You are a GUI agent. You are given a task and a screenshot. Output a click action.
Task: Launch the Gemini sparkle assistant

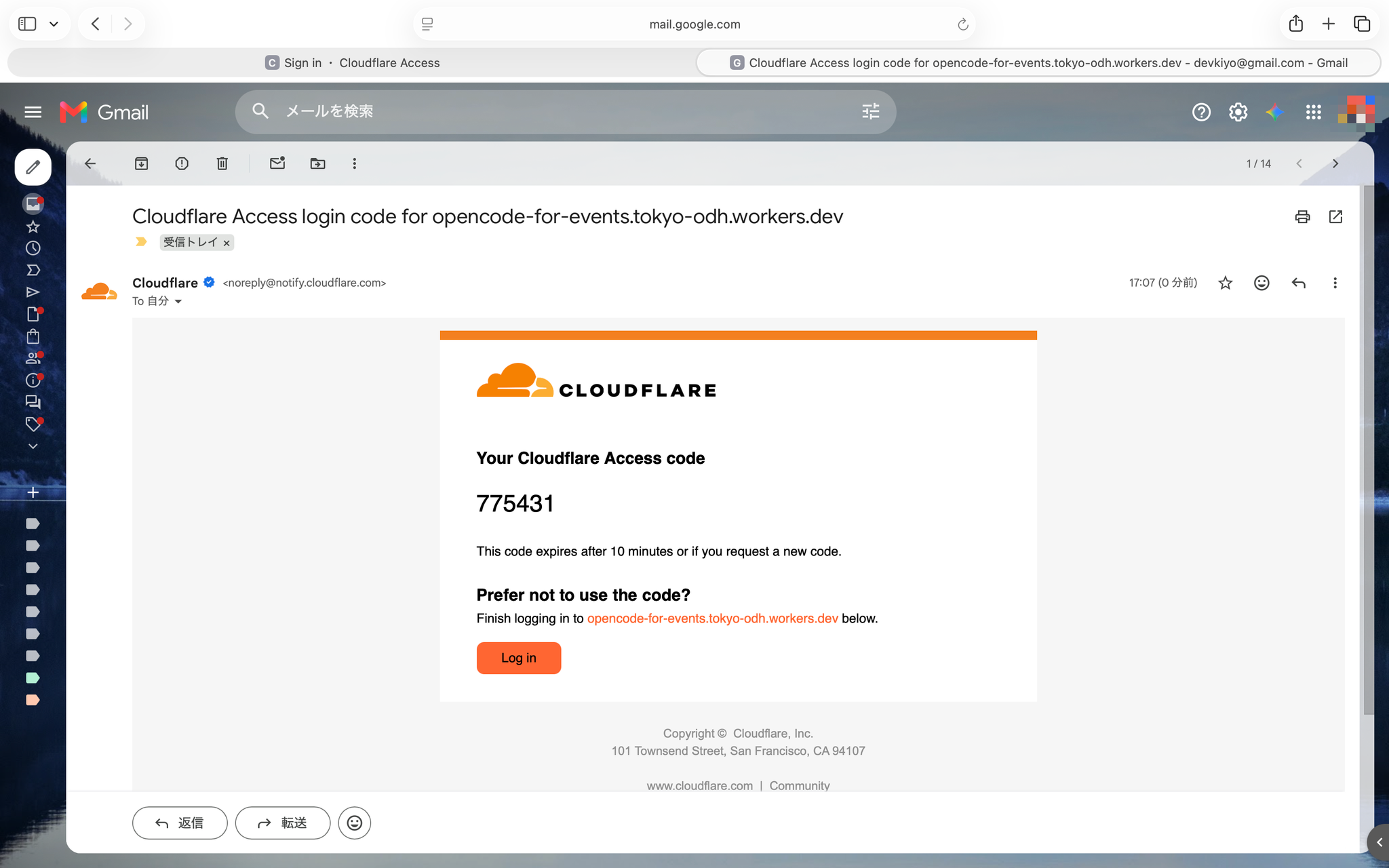1275,112
